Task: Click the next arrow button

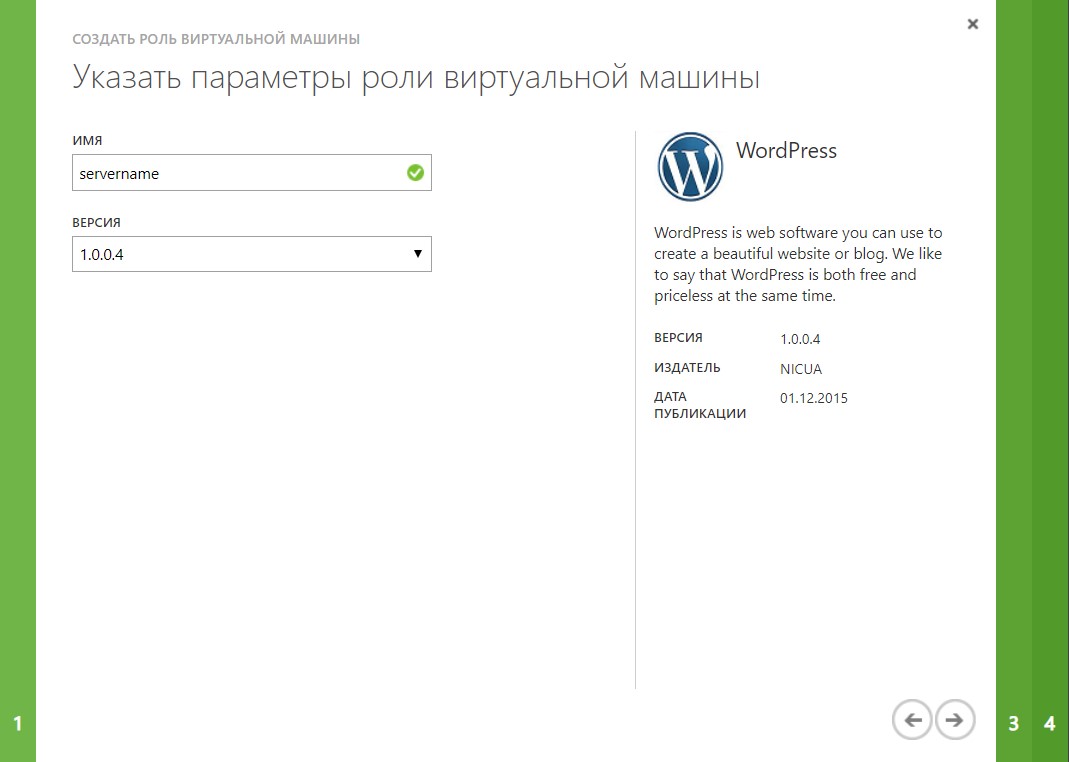Action: click(x=955, y=720)
